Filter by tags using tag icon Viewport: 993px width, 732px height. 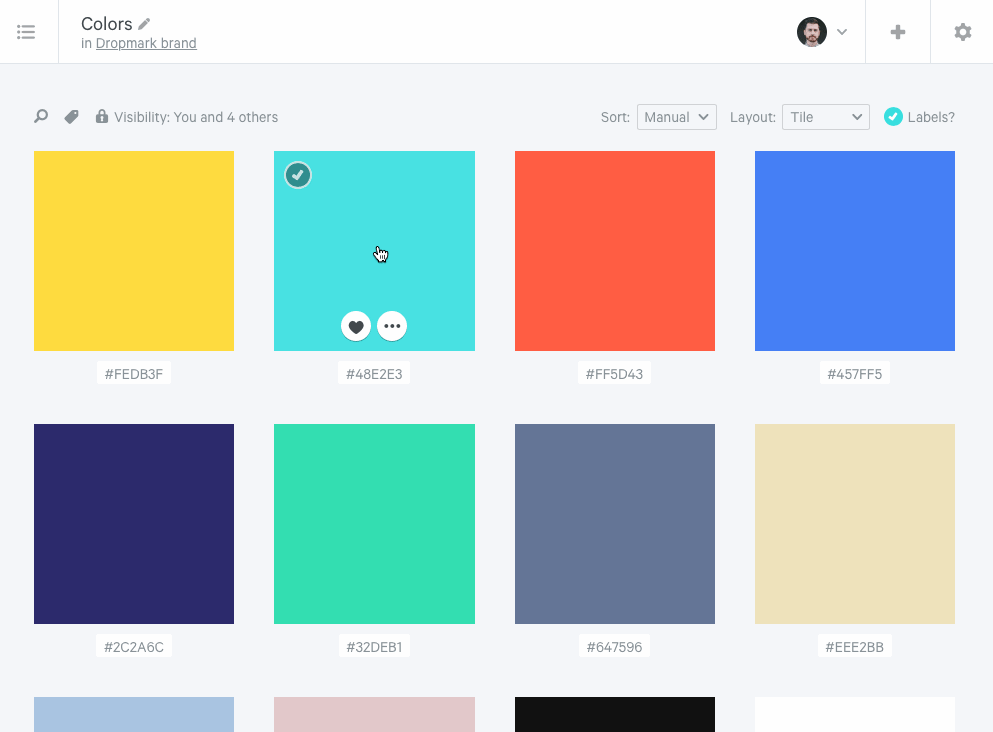(x=72, y=117)
